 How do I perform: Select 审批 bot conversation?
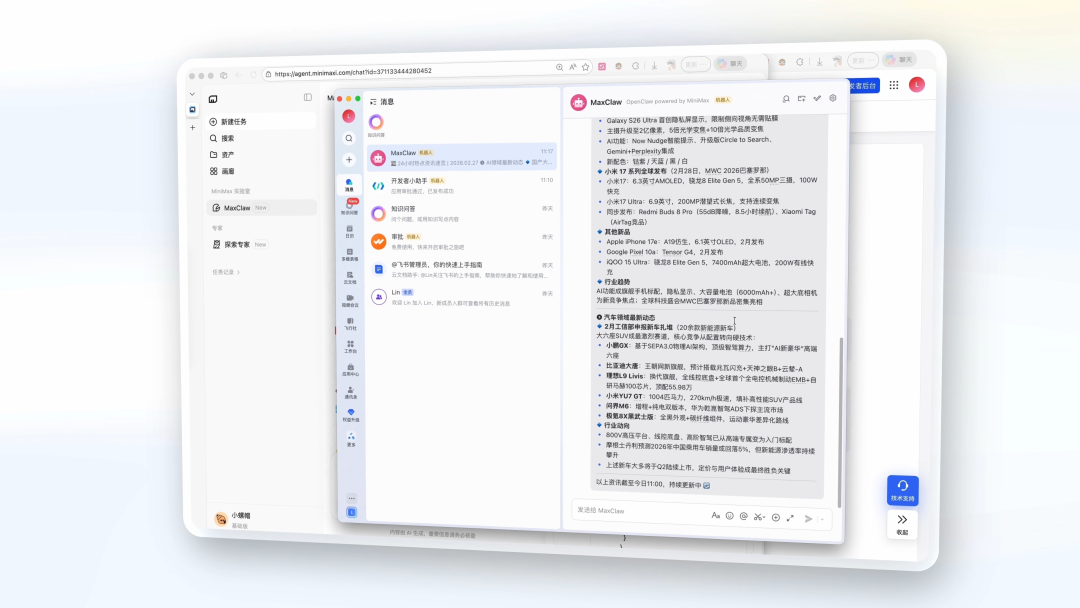[x=462, y=242]
